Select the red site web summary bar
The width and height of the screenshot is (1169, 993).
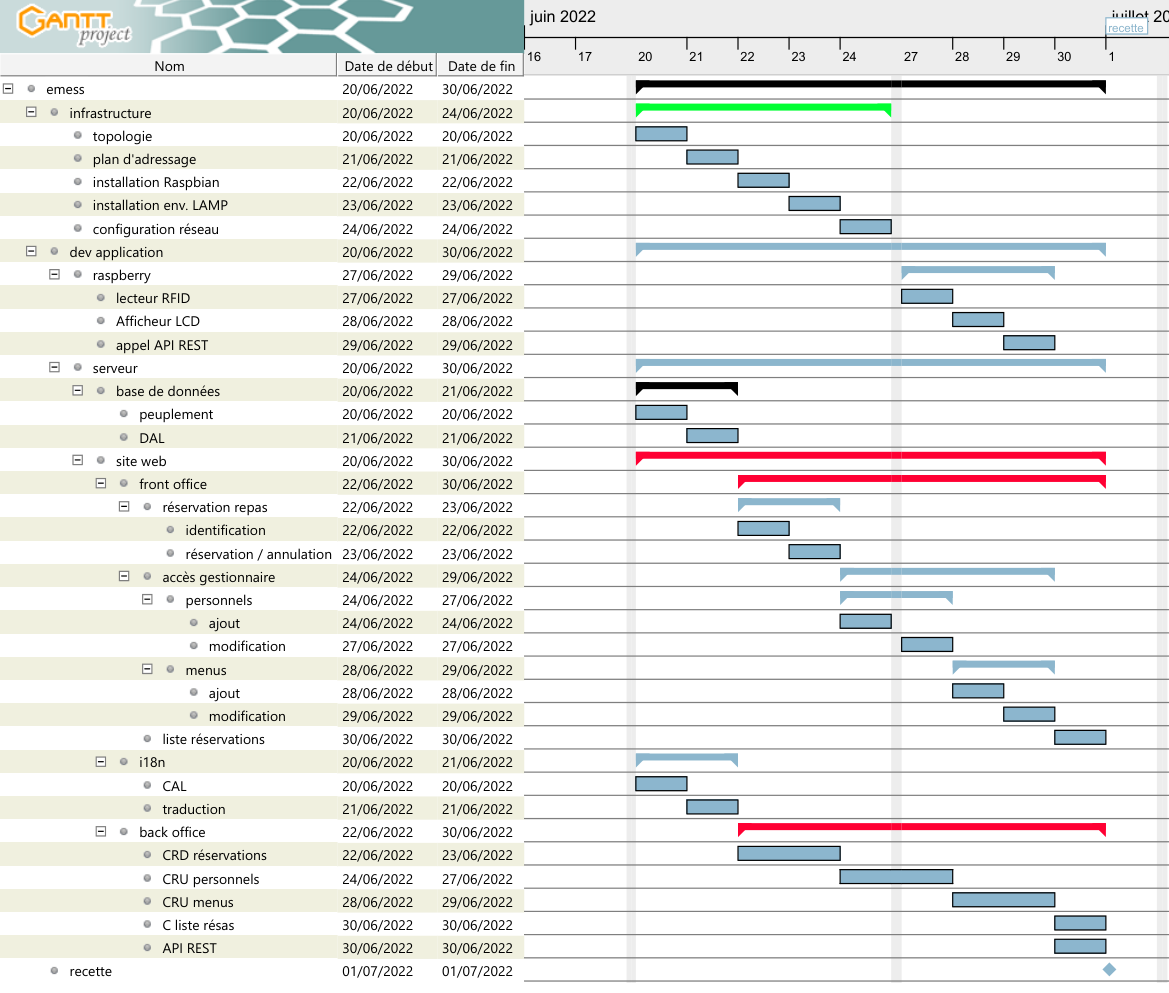pos(870,457)
